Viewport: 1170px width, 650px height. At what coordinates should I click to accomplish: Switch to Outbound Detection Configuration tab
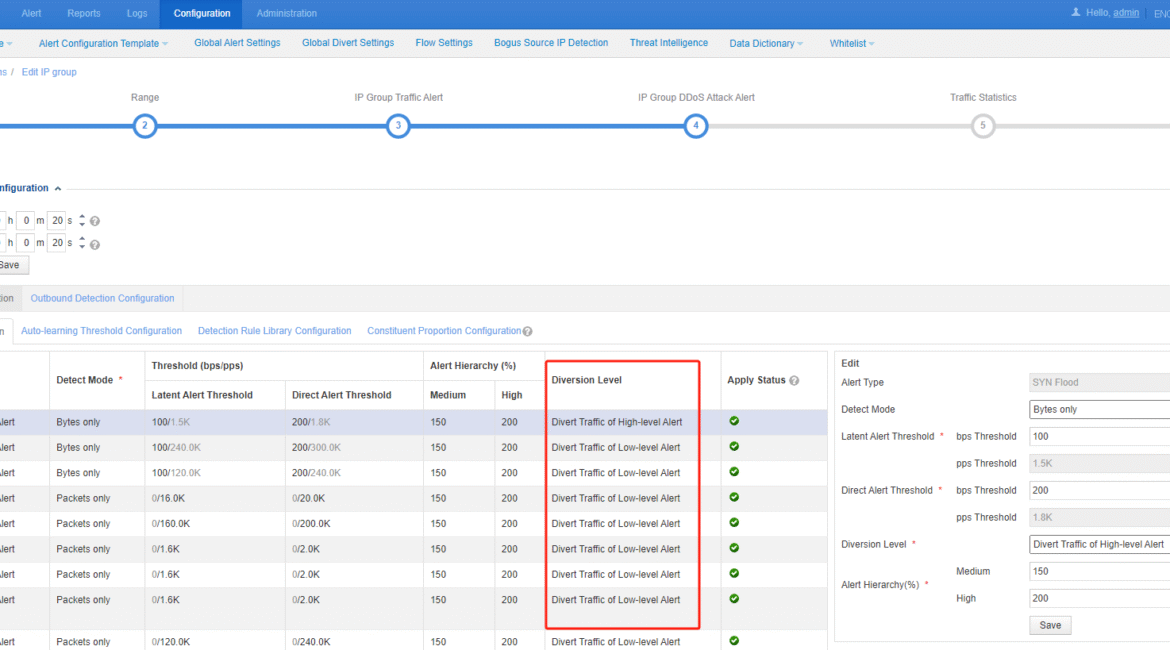pyautogui.click(x=102, y=297)
